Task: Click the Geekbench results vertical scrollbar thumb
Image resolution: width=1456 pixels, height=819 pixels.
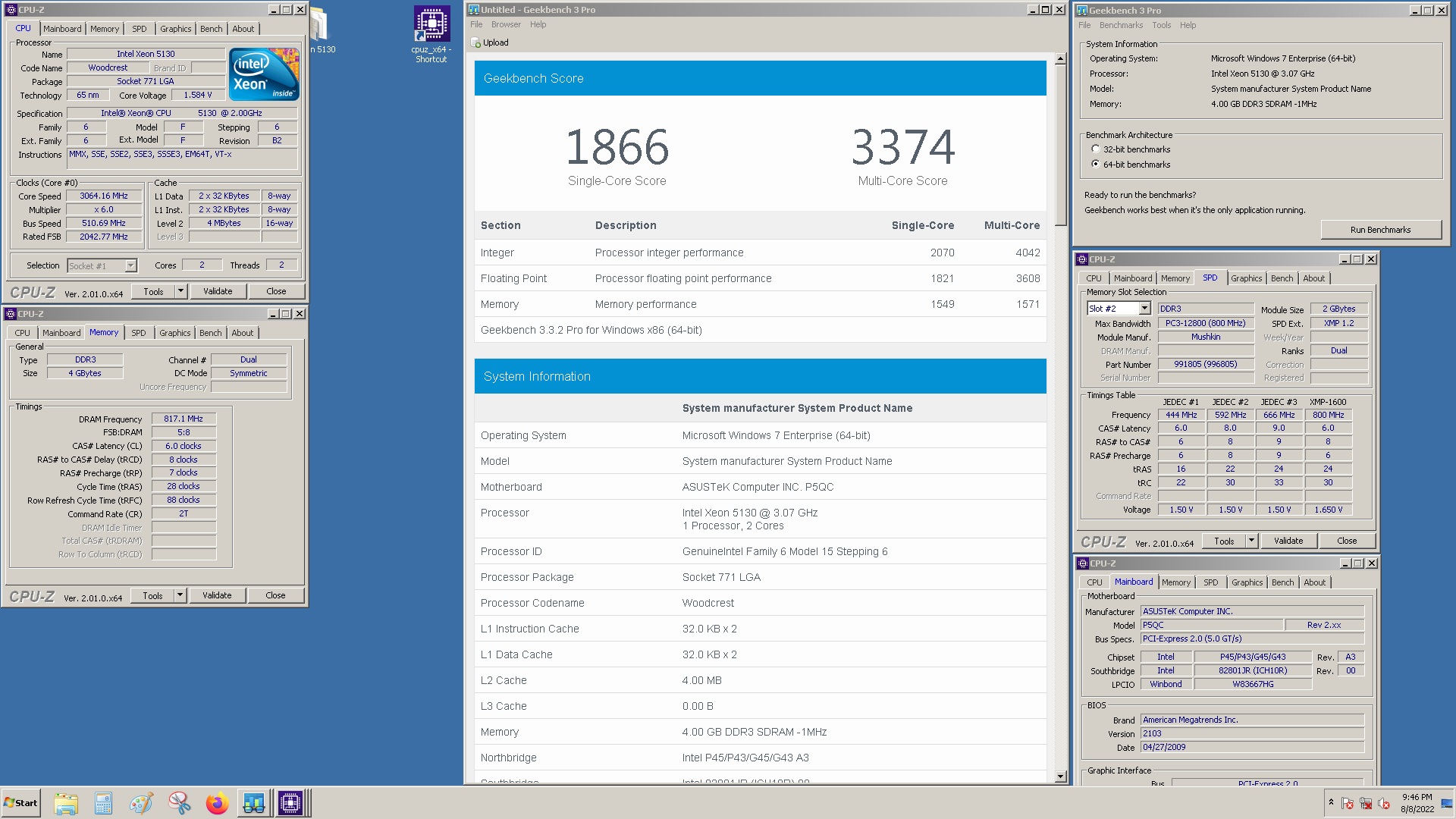Action: [x=1060, y=145]
